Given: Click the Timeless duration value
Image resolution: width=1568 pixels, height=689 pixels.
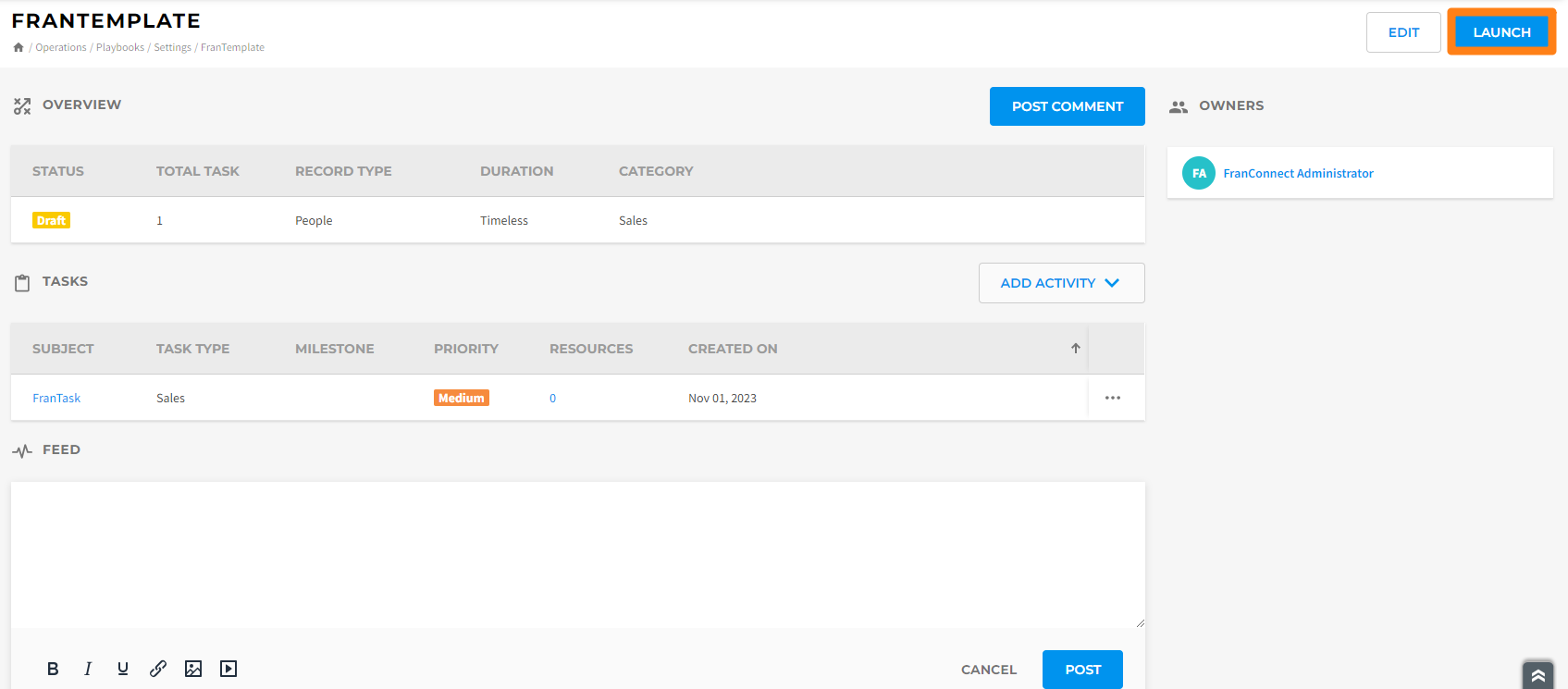Looking at the screenshot, I should pos(504,220).
